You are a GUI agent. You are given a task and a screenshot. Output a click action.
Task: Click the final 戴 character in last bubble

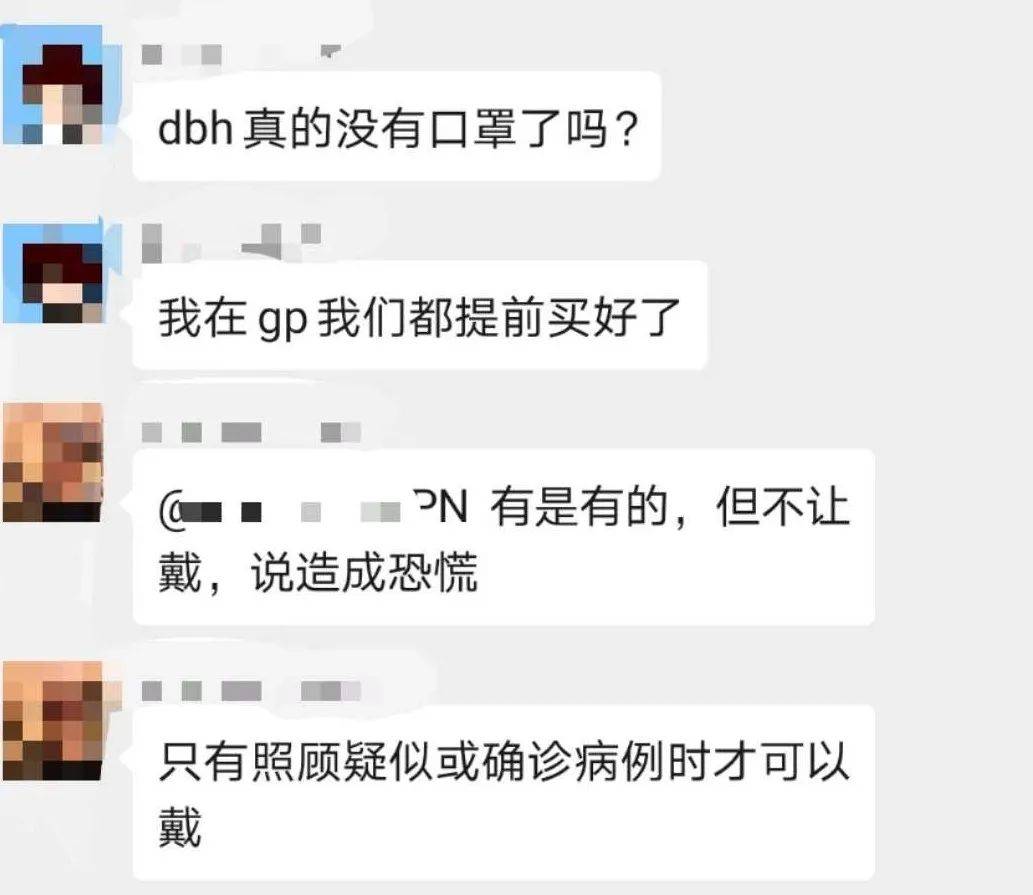tap(180, 827)
